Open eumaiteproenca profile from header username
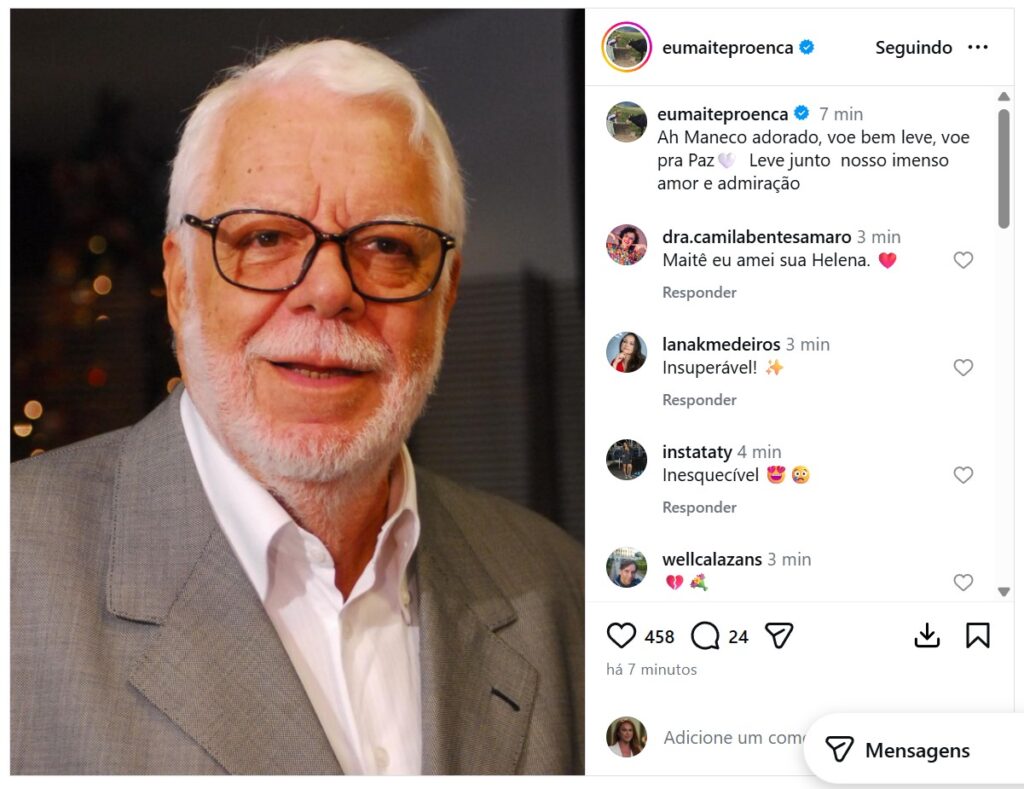1024x789 pixels. tap(727, 48)
